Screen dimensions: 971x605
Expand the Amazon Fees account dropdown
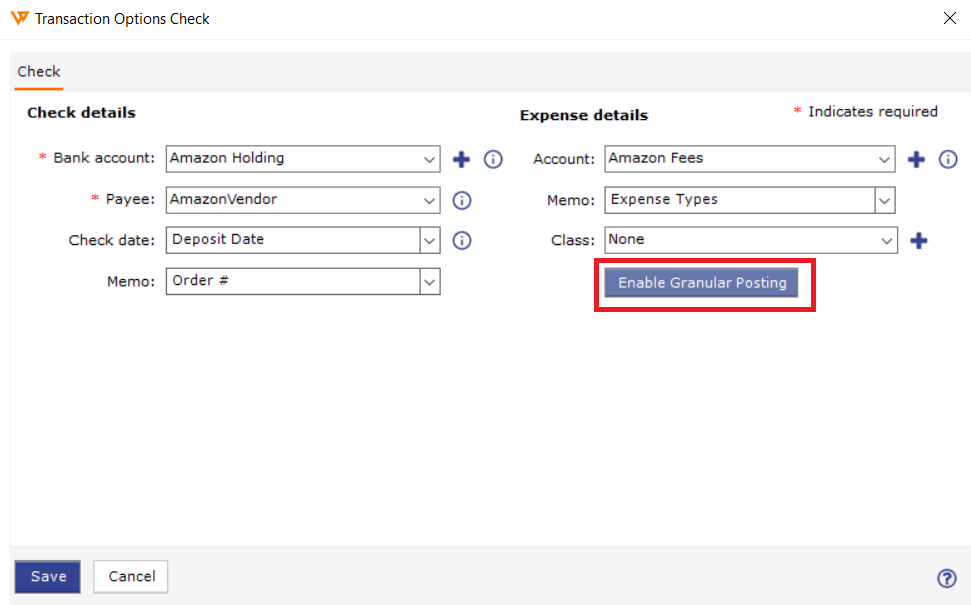point(750,159)
